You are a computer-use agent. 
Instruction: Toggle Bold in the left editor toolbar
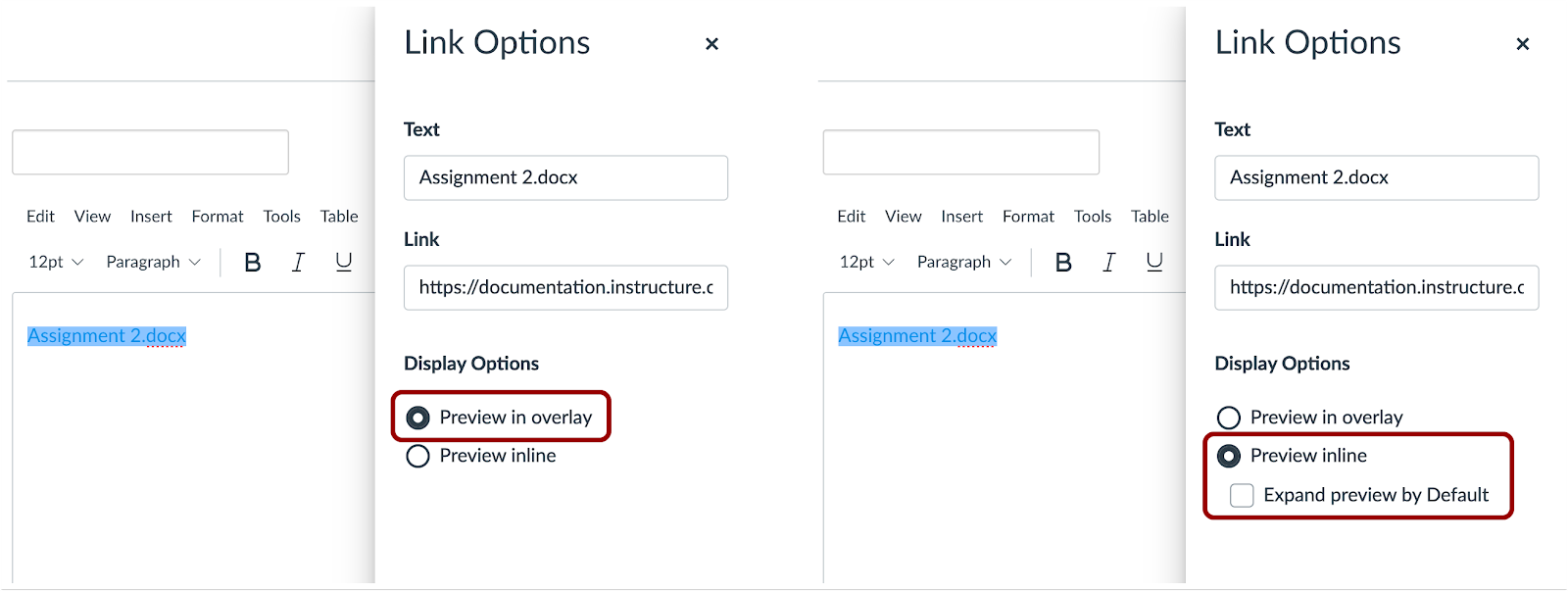tap(252, 262)
